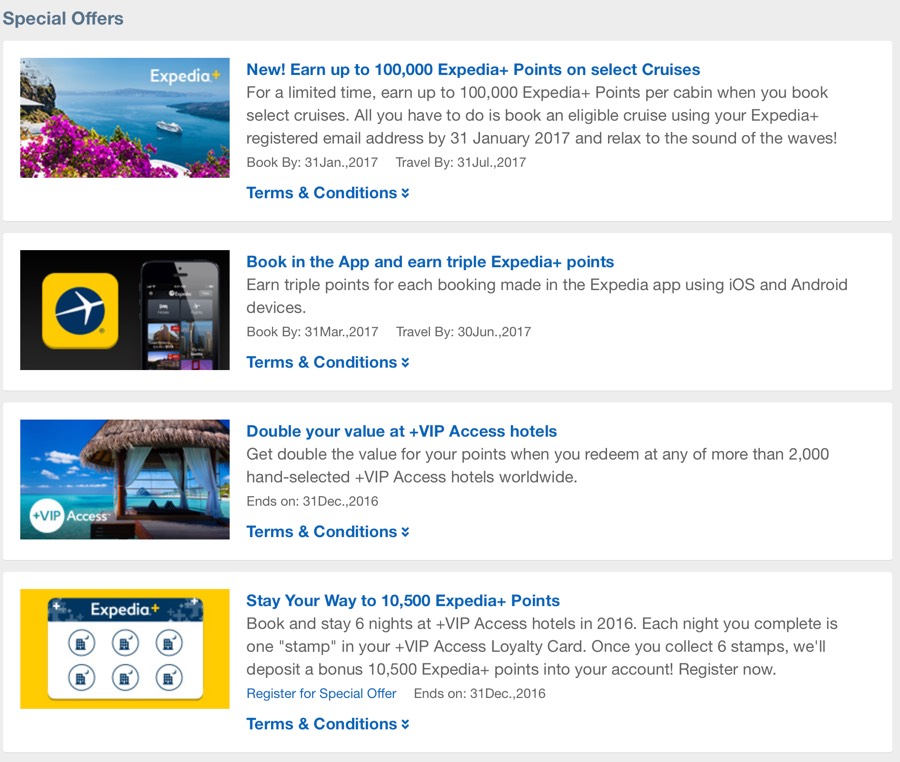Open the Double your value +VIP Access title

click(401, 431)
